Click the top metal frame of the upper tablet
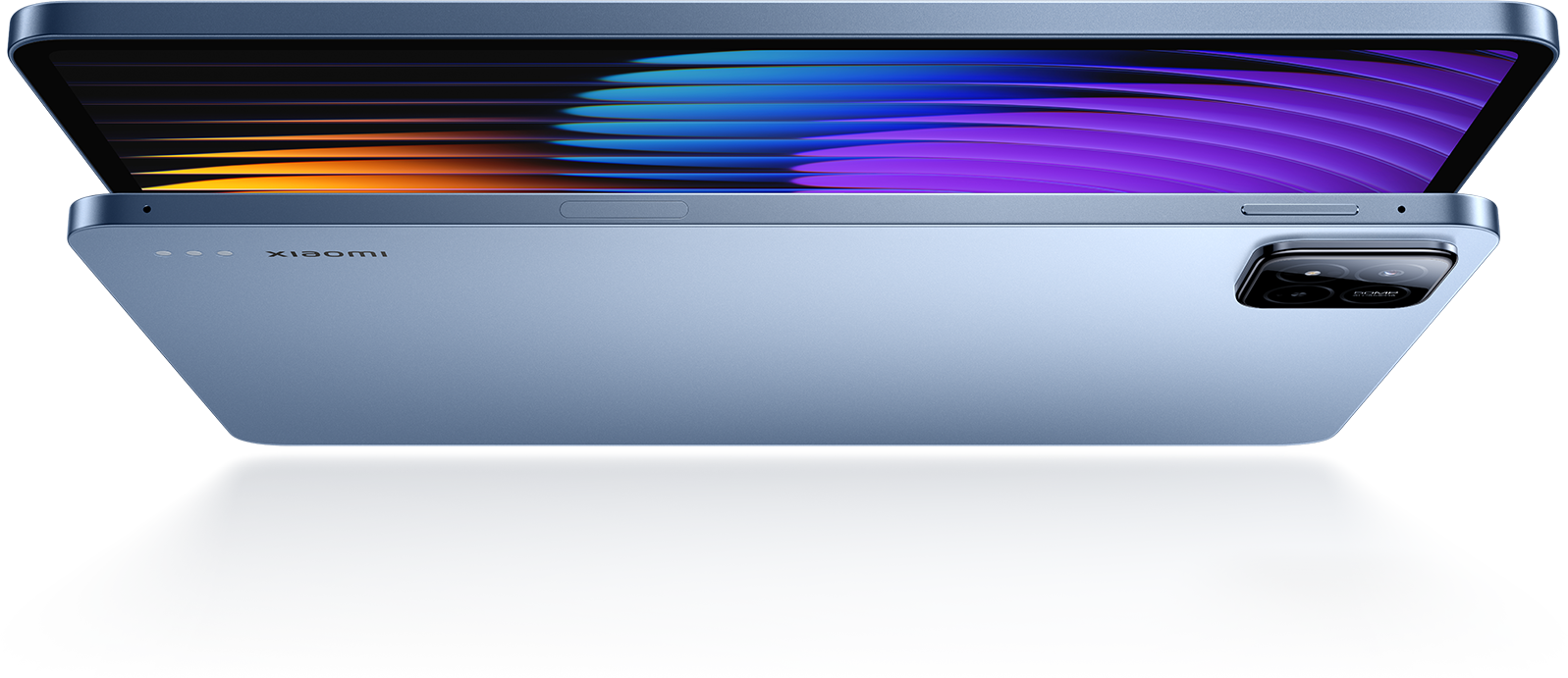1568x678 pixels. pos(785,20)
